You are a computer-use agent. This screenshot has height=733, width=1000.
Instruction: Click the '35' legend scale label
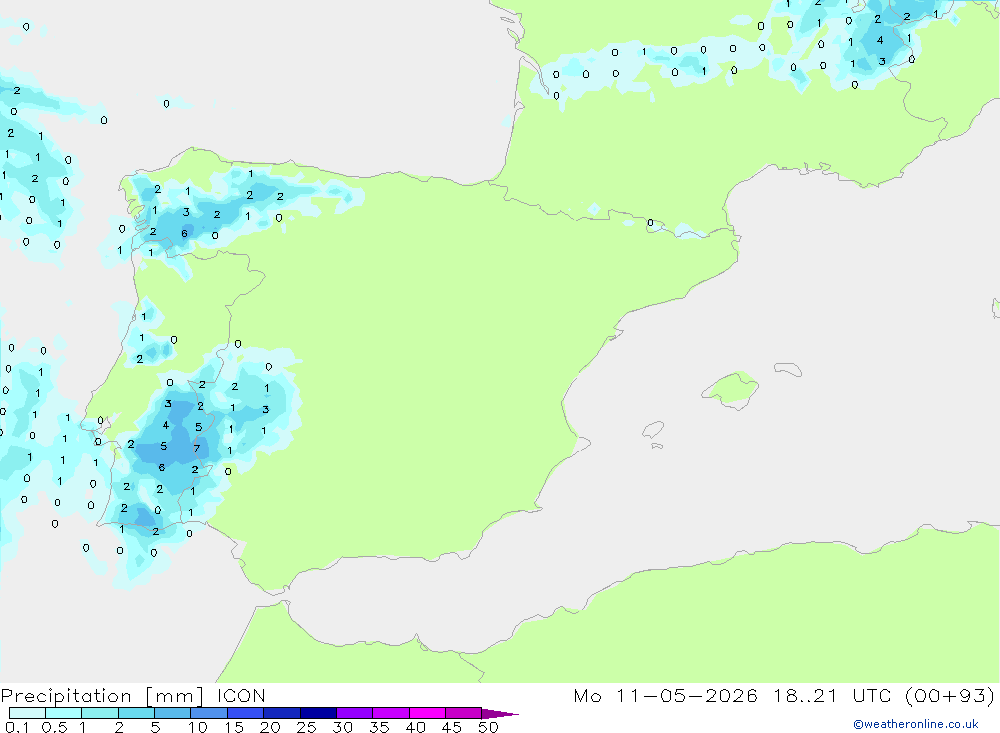(x=379, y=727)
